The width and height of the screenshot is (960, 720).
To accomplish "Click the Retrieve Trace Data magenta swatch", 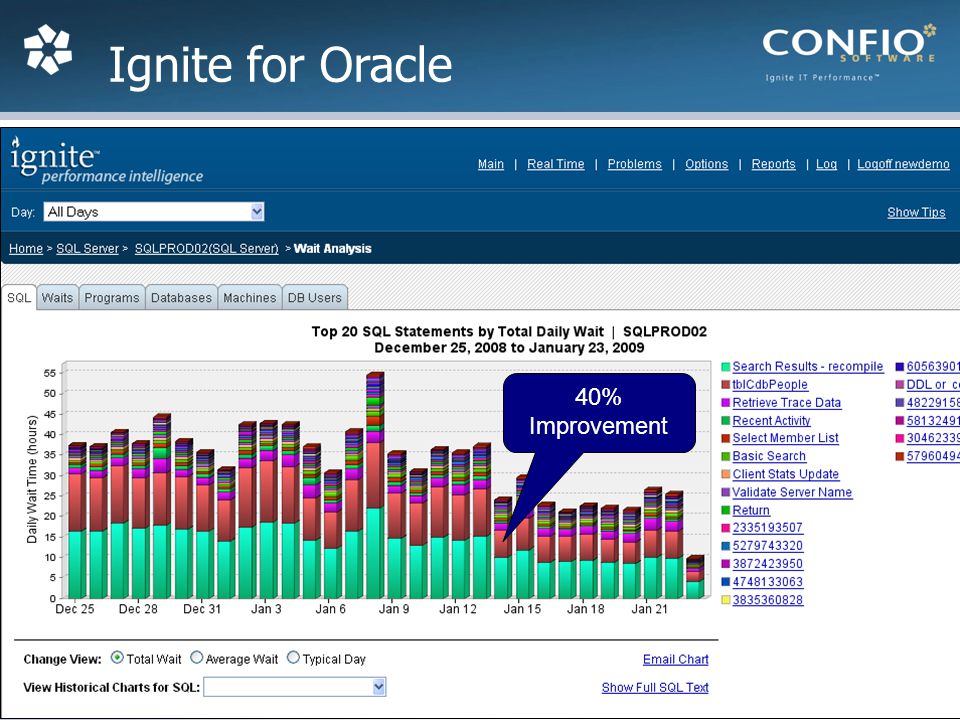I will (726, 403).
